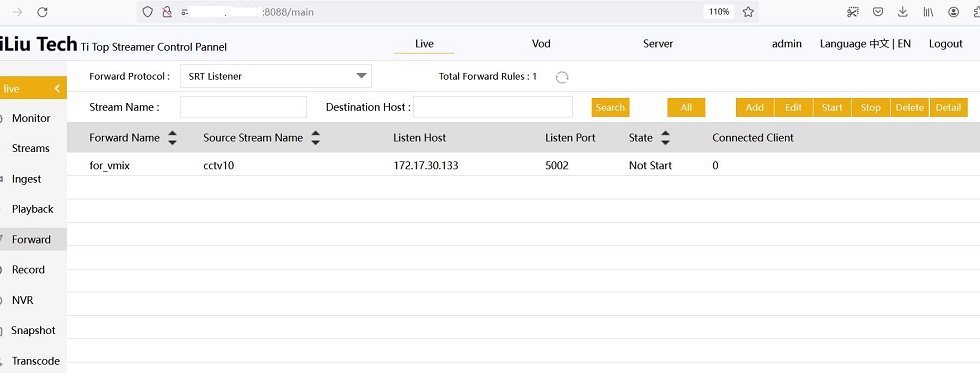This screenshot has width=980, height=373.
Task: Open Monitor in the sidebar
Action: 31,118
